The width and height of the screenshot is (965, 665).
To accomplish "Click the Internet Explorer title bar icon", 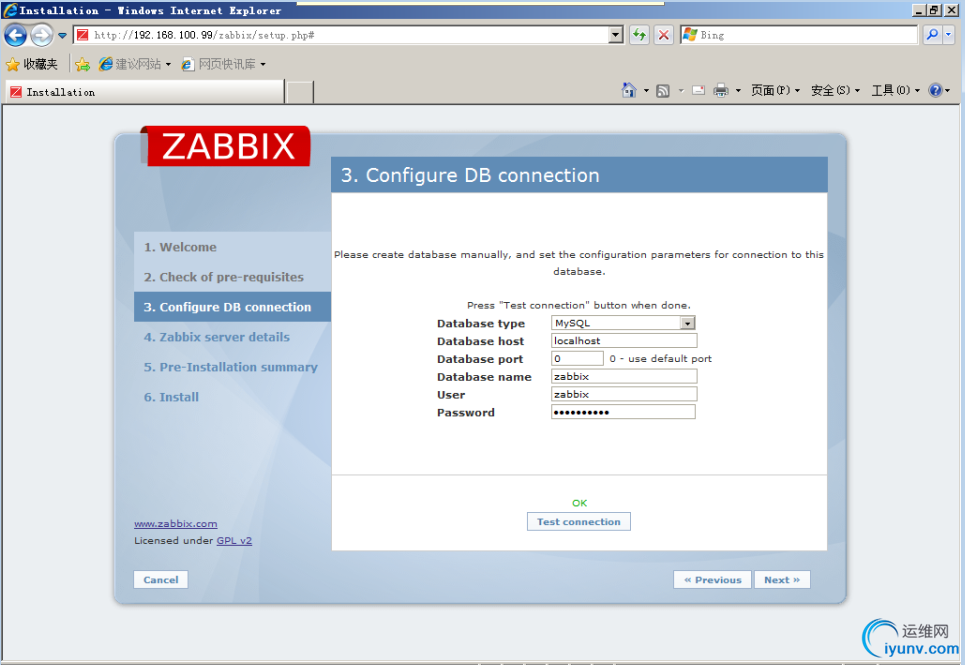I will pos(10,10).
